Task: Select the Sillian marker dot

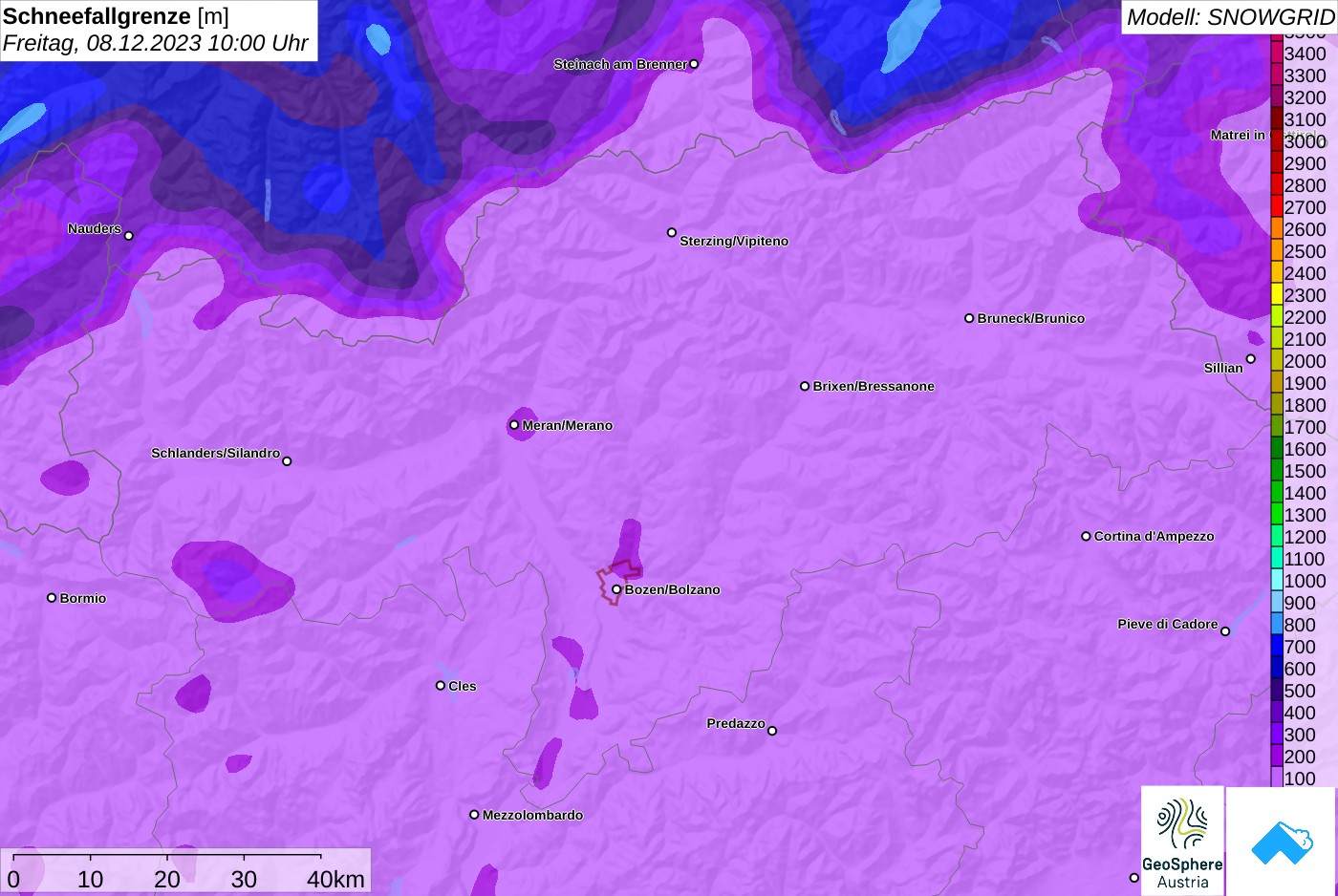Action: (x=1250, y=359)
